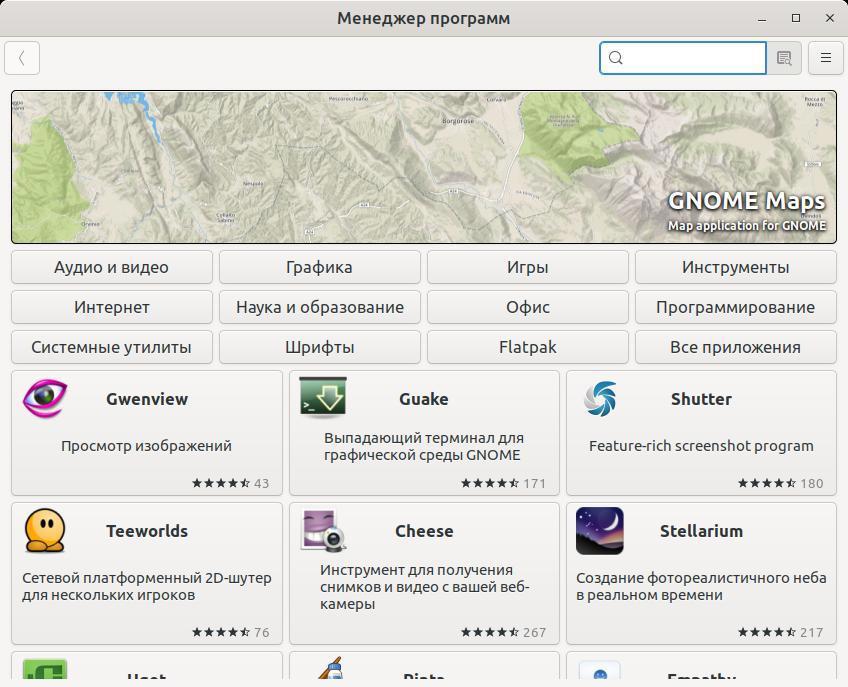848x687 pixels.
Task: Open the Графика category
Action: [320, 267]
